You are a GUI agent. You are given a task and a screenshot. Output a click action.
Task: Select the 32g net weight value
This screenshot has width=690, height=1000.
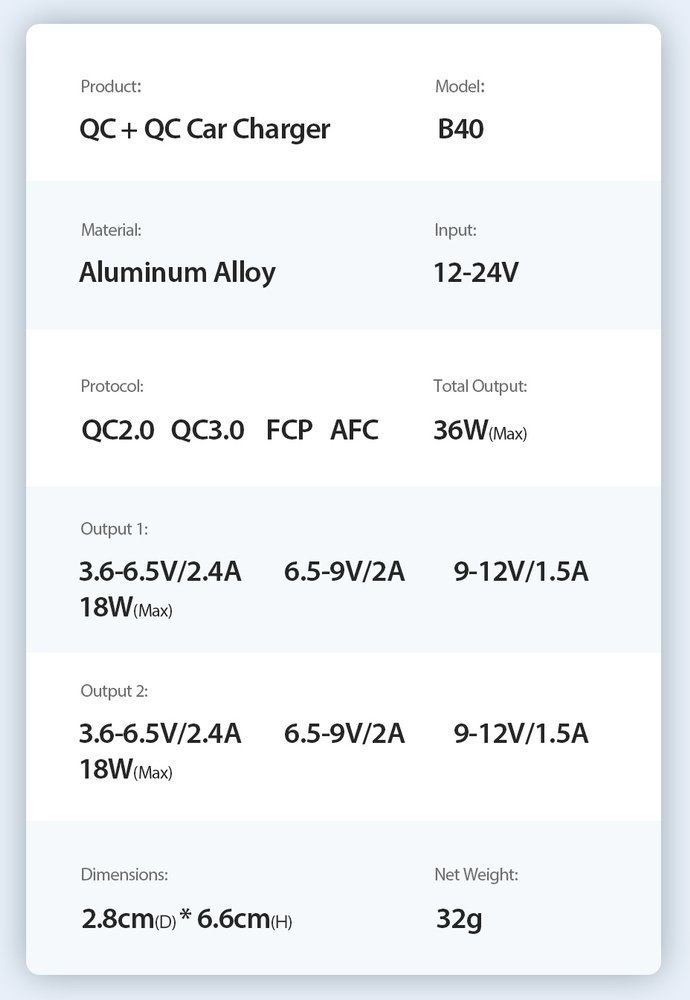click(x=459, y=919)
